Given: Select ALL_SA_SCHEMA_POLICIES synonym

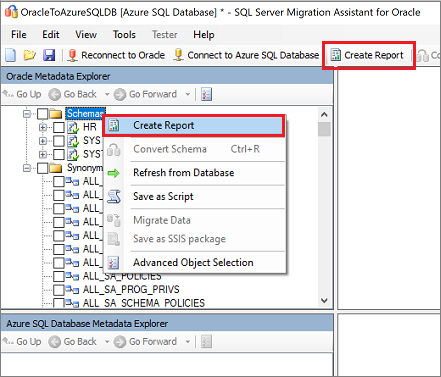Looking at the screenshot, I should tap(144, 303).
